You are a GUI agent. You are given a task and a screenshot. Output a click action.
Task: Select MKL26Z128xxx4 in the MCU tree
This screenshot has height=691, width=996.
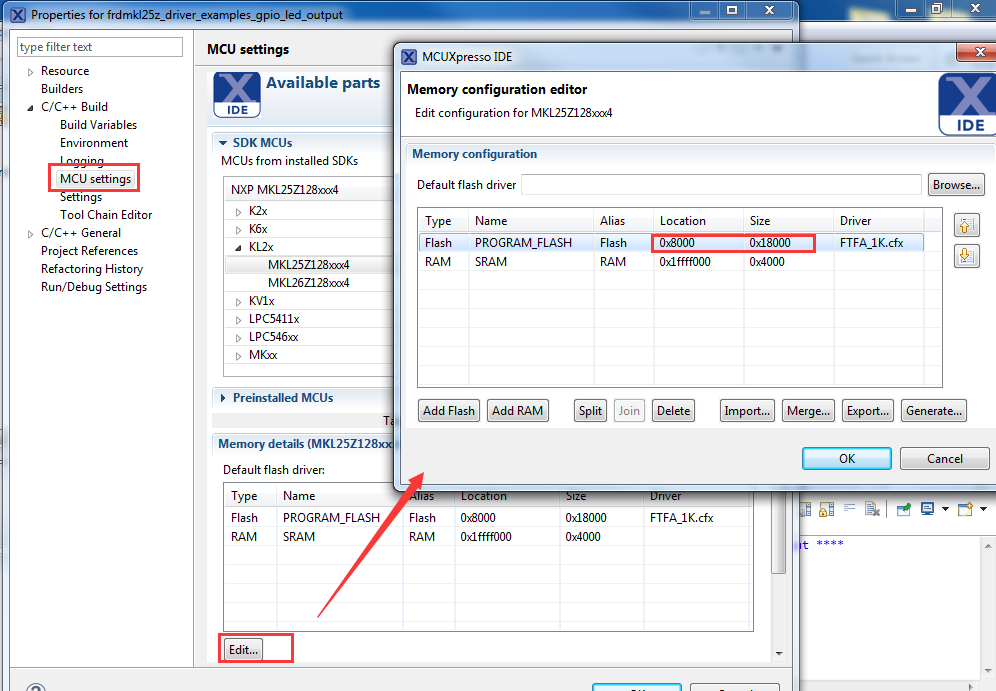pyautogui.click(x=309, y=283)
